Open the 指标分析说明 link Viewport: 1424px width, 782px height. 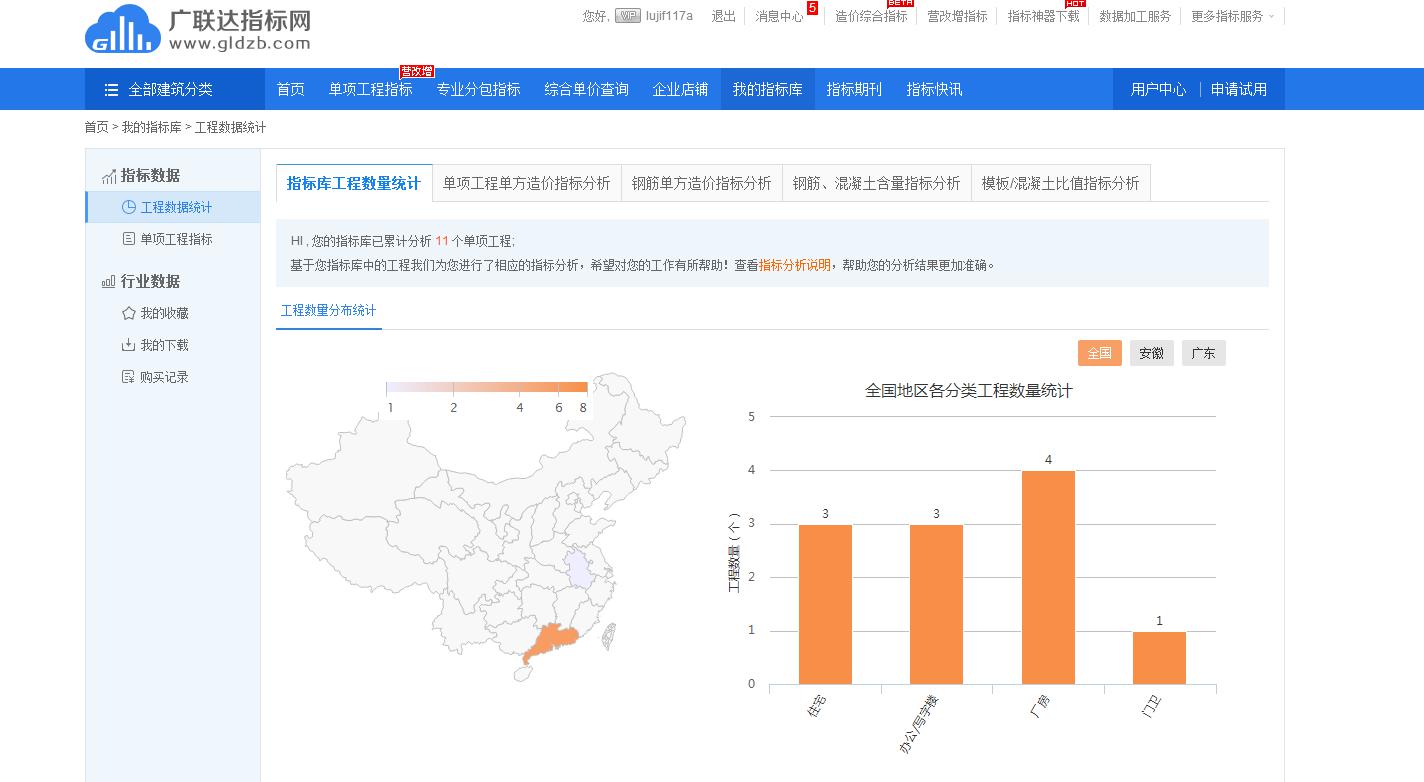(794, 265)
